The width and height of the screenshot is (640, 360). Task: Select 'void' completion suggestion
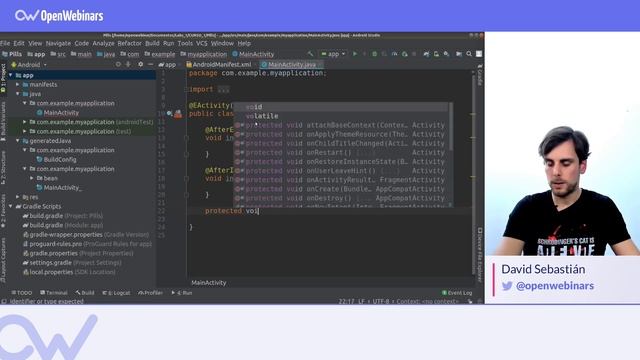point(342,107)
